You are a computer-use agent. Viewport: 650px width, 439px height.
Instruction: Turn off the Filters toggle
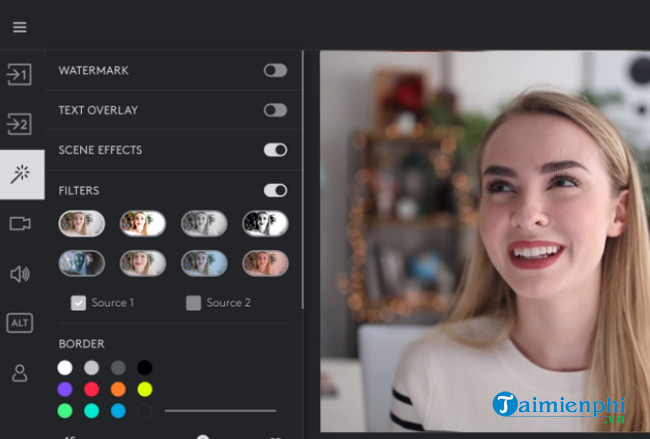(x=275, y=191)
